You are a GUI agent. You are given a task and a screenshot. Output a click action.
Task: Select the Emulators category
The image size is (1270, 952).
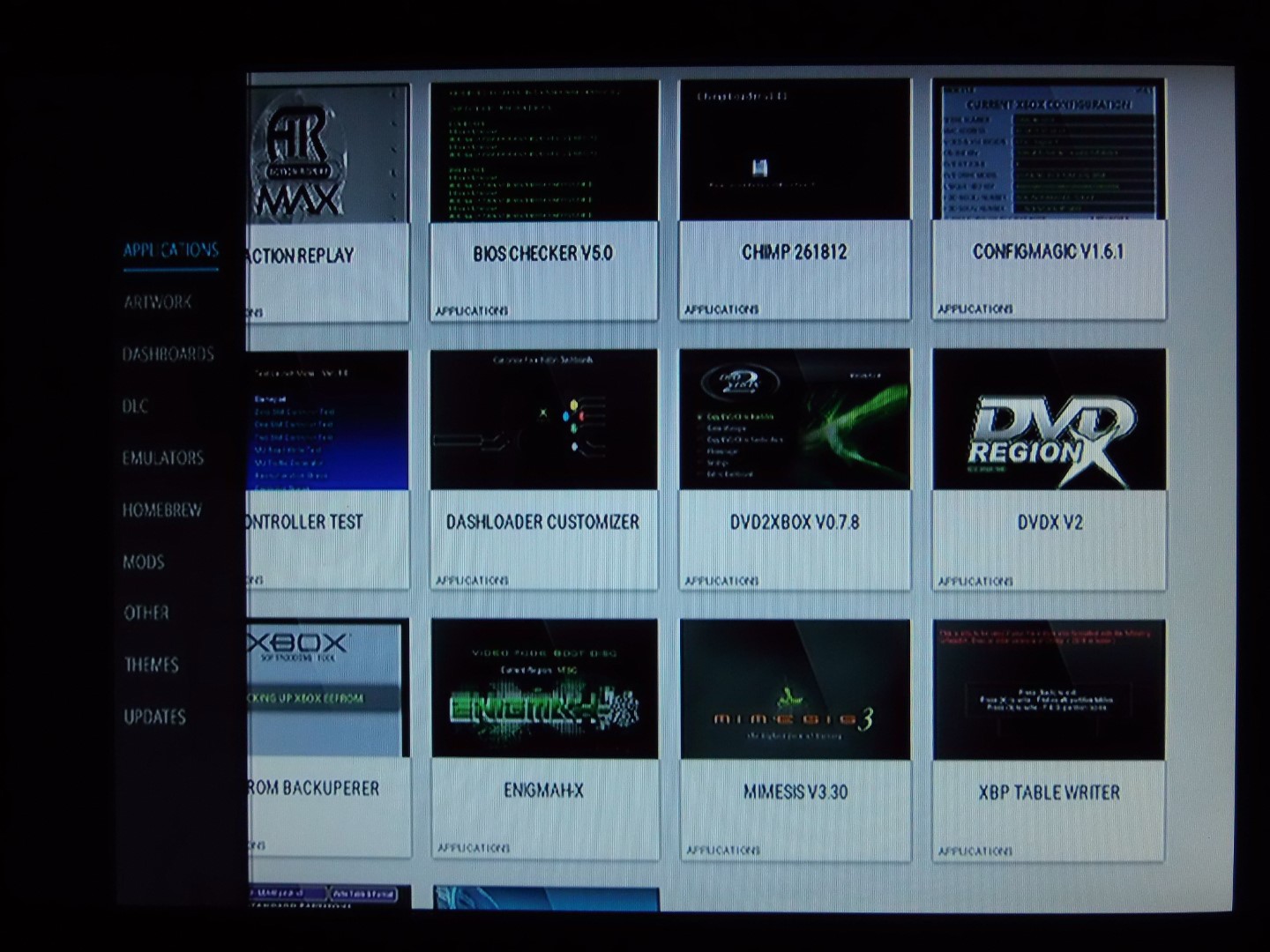coord(162,458)
